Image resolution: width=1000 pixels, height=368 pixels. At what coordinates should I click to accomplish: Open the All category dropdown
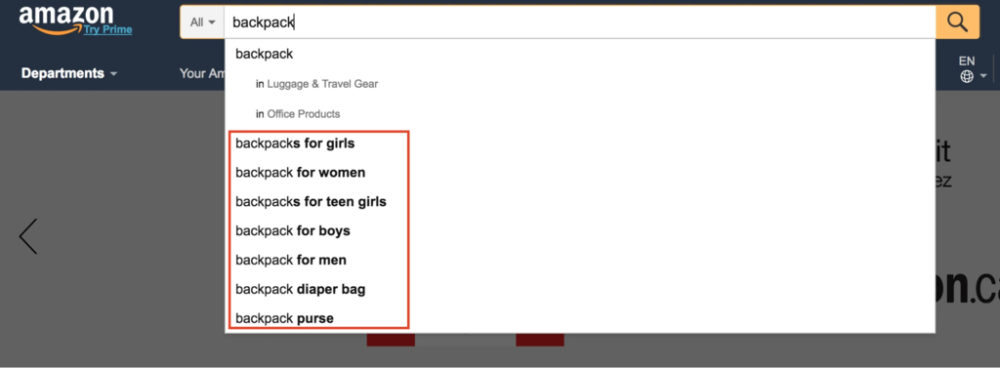click(x=202, y=22)
